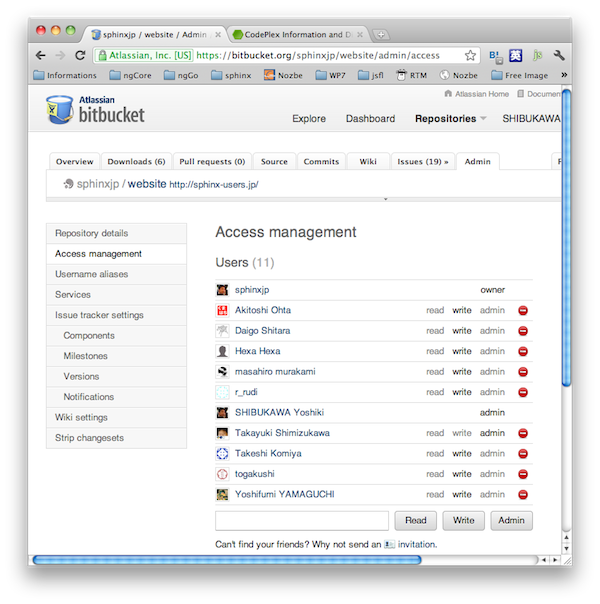Click the browser address bar URL

(x=318, y=55)
